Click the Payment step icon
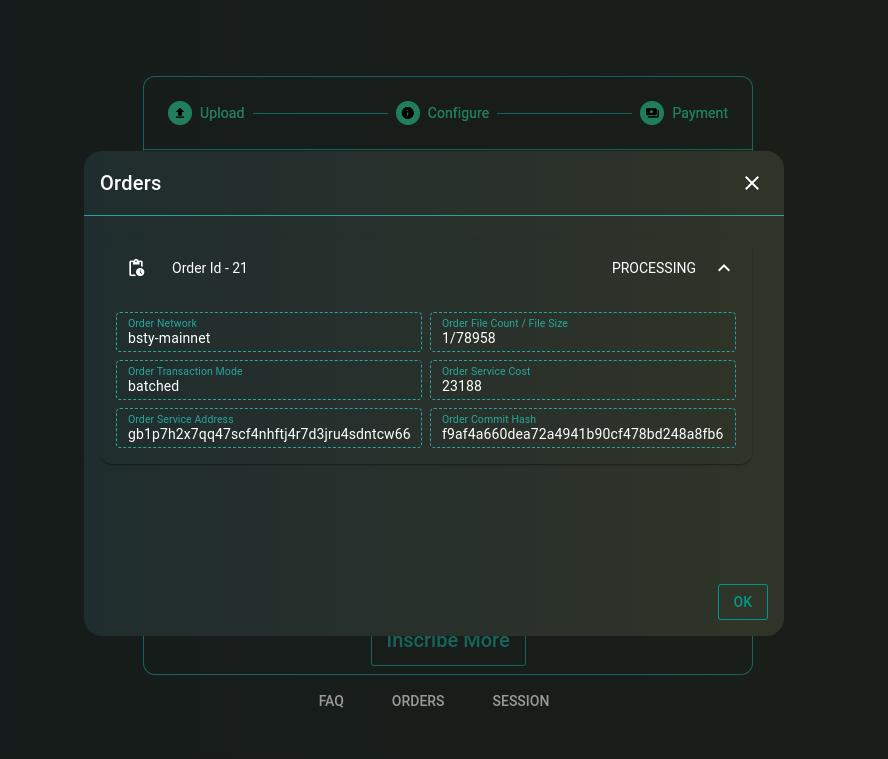Viewport: 888px width, 759px height. [652, 113]
